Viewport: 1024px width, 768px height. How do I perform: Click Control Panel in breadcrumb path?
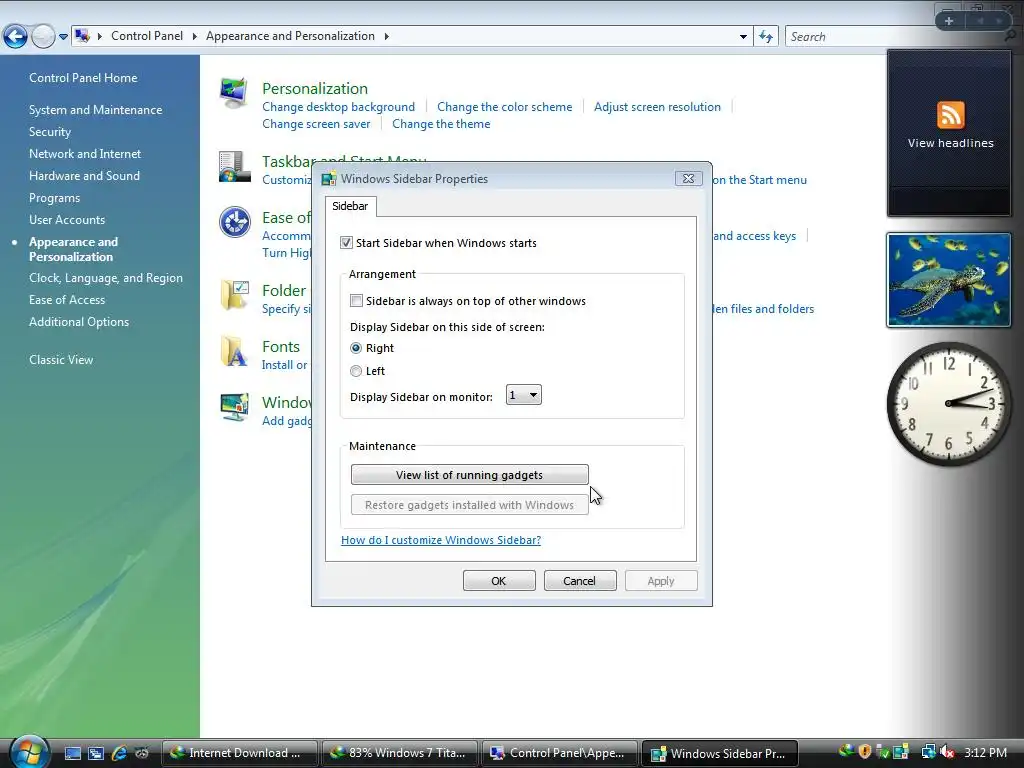pyautogui.click(x=147, y=36)
